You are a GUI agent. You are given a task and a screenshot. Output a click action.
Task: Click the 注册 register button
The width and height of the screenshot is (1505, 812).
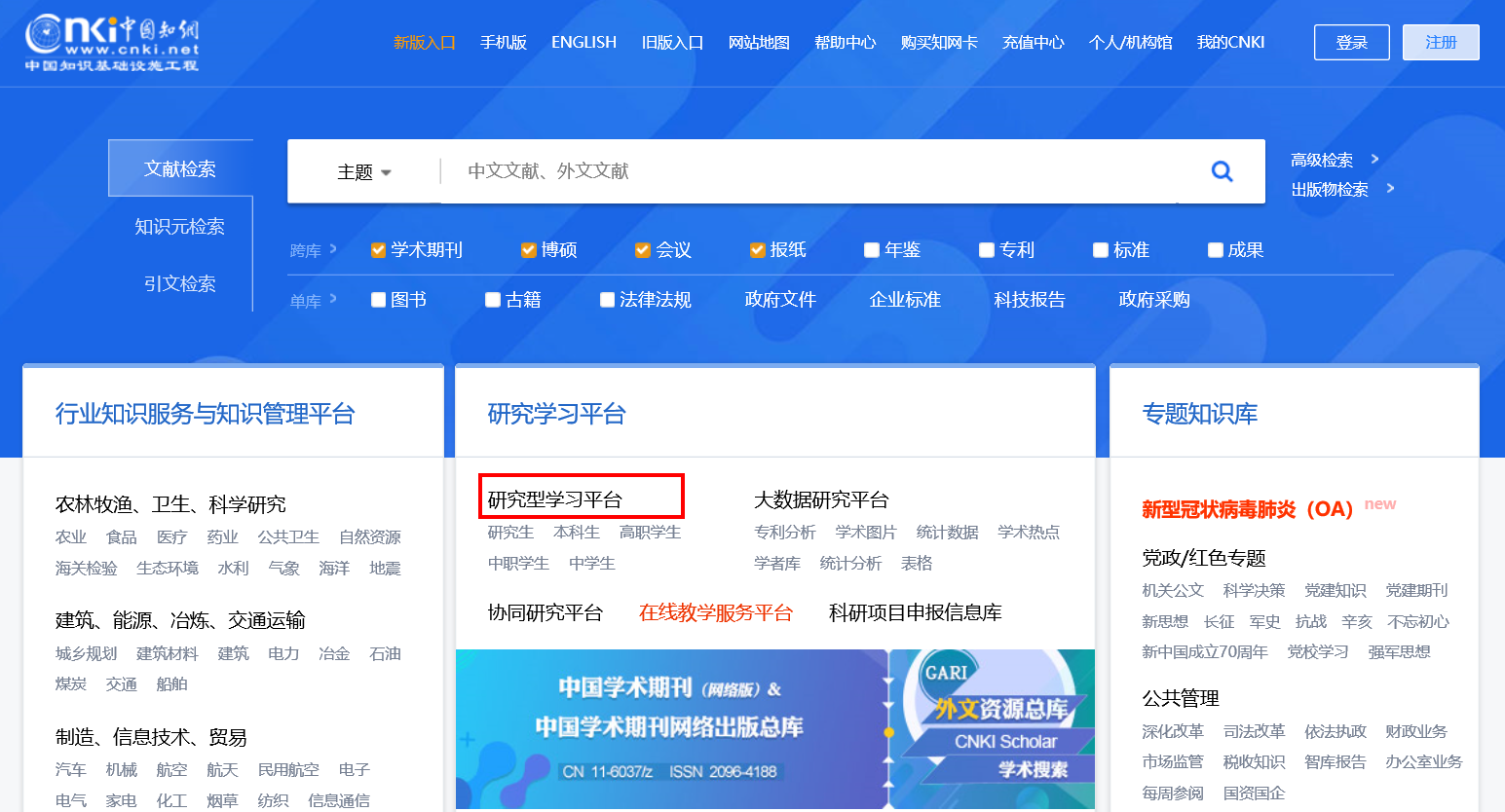(1441, 43)
